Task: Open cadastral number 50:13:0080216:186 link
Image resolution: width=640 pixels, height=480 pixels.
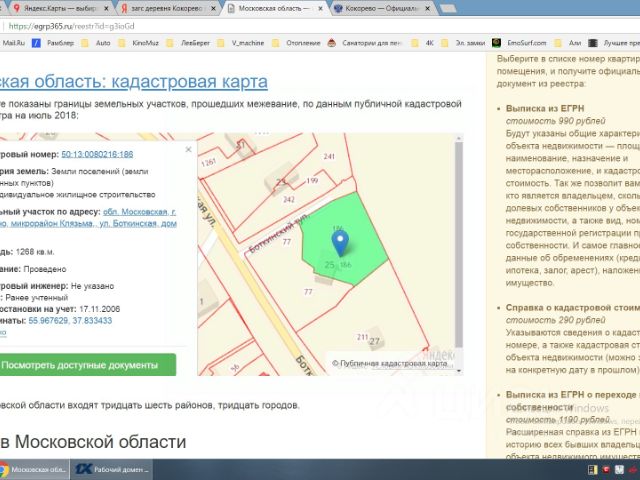Action: pos(97,154)
